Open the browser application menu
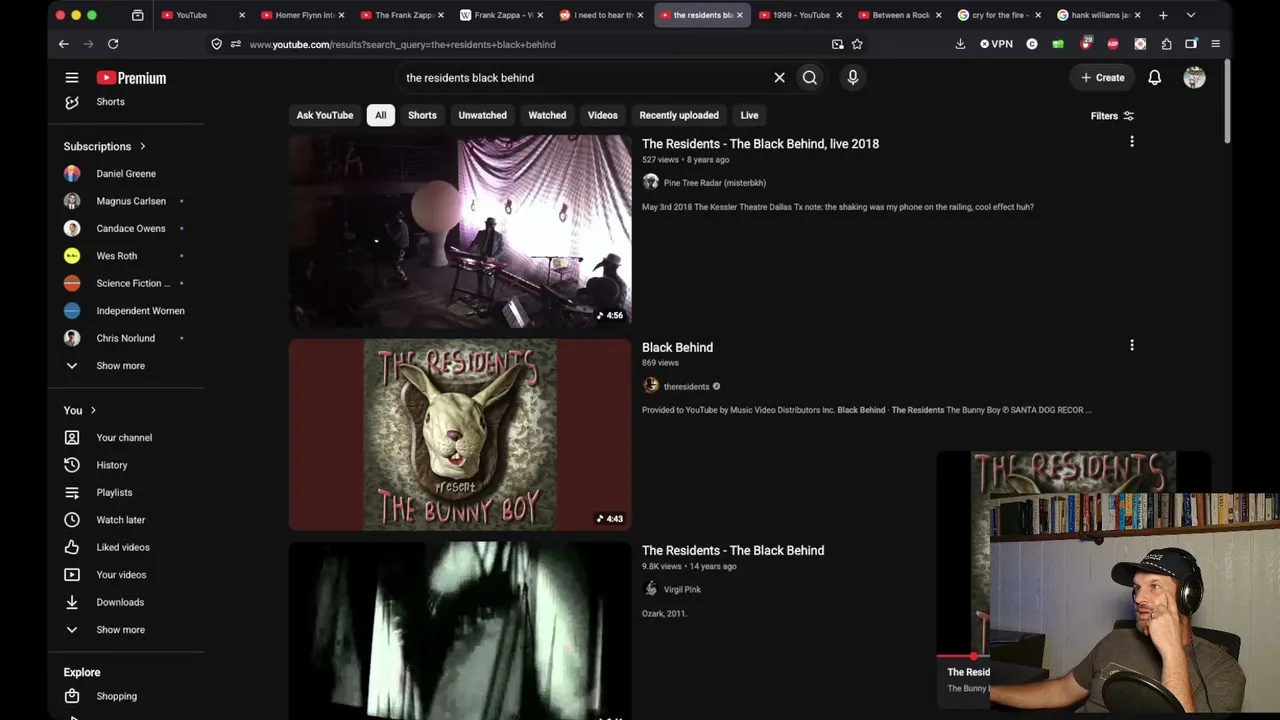This screenshot has width=1280, height=720. 1215,44
